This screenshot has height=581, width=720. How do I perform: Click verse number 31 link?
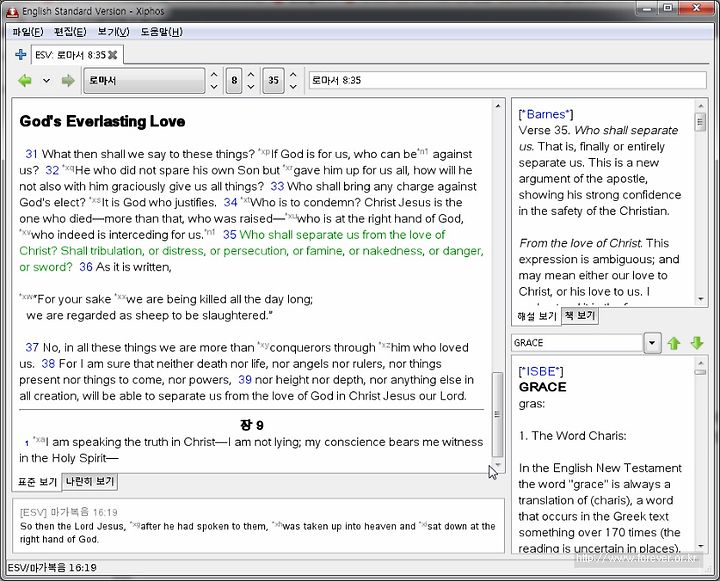(x=31, y=154)
